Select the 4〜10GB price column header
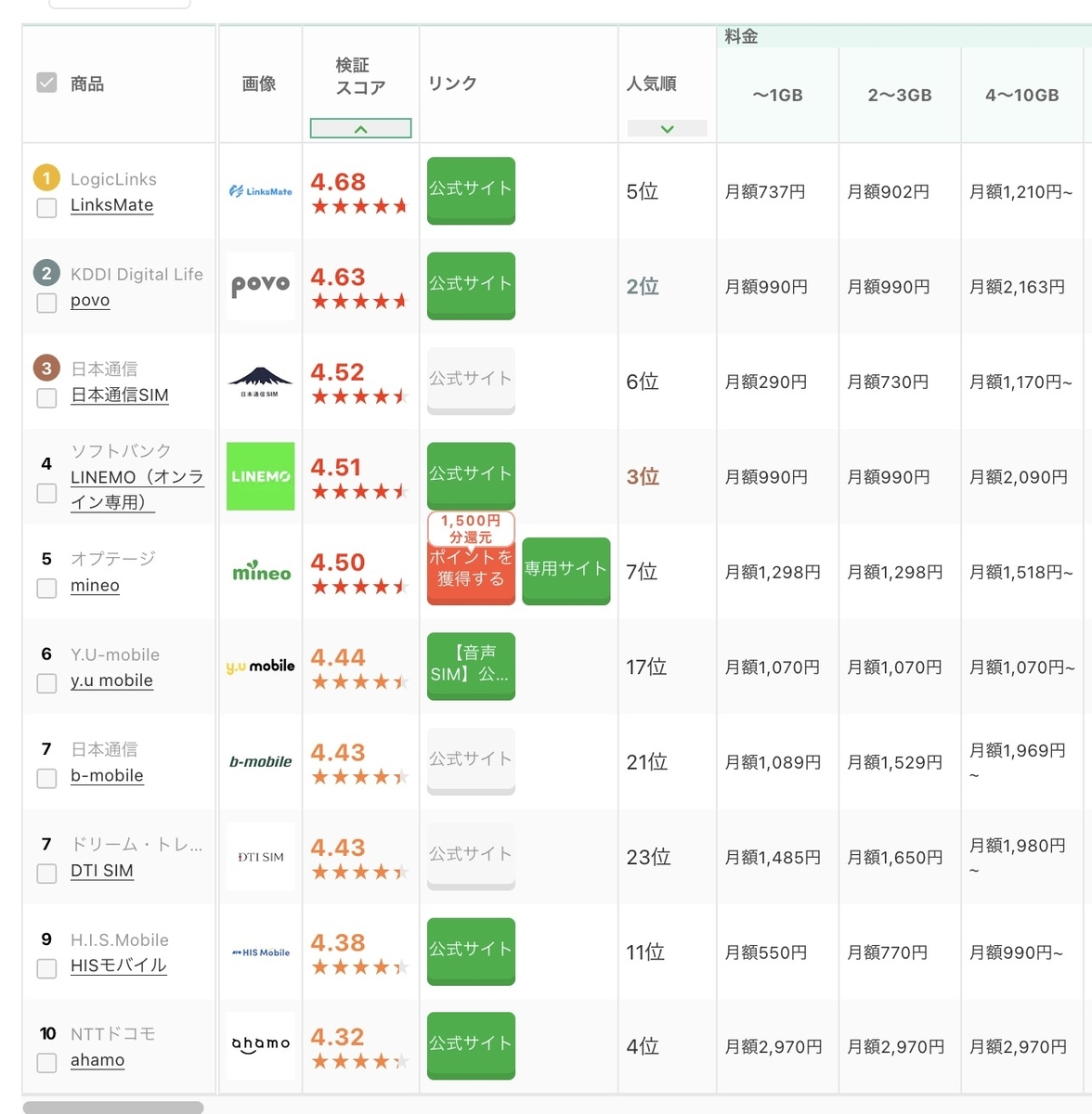Image resolution: width=1092 pixels, height=1114 pixels. (x=1021, y=95)
